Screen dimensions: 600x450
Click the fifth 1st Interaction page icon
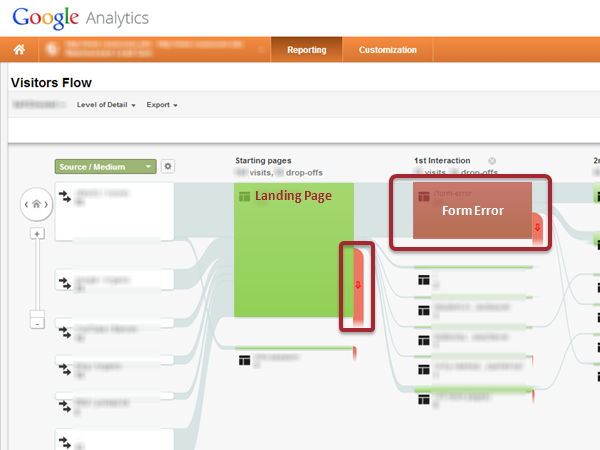click(x=424, y=370)
